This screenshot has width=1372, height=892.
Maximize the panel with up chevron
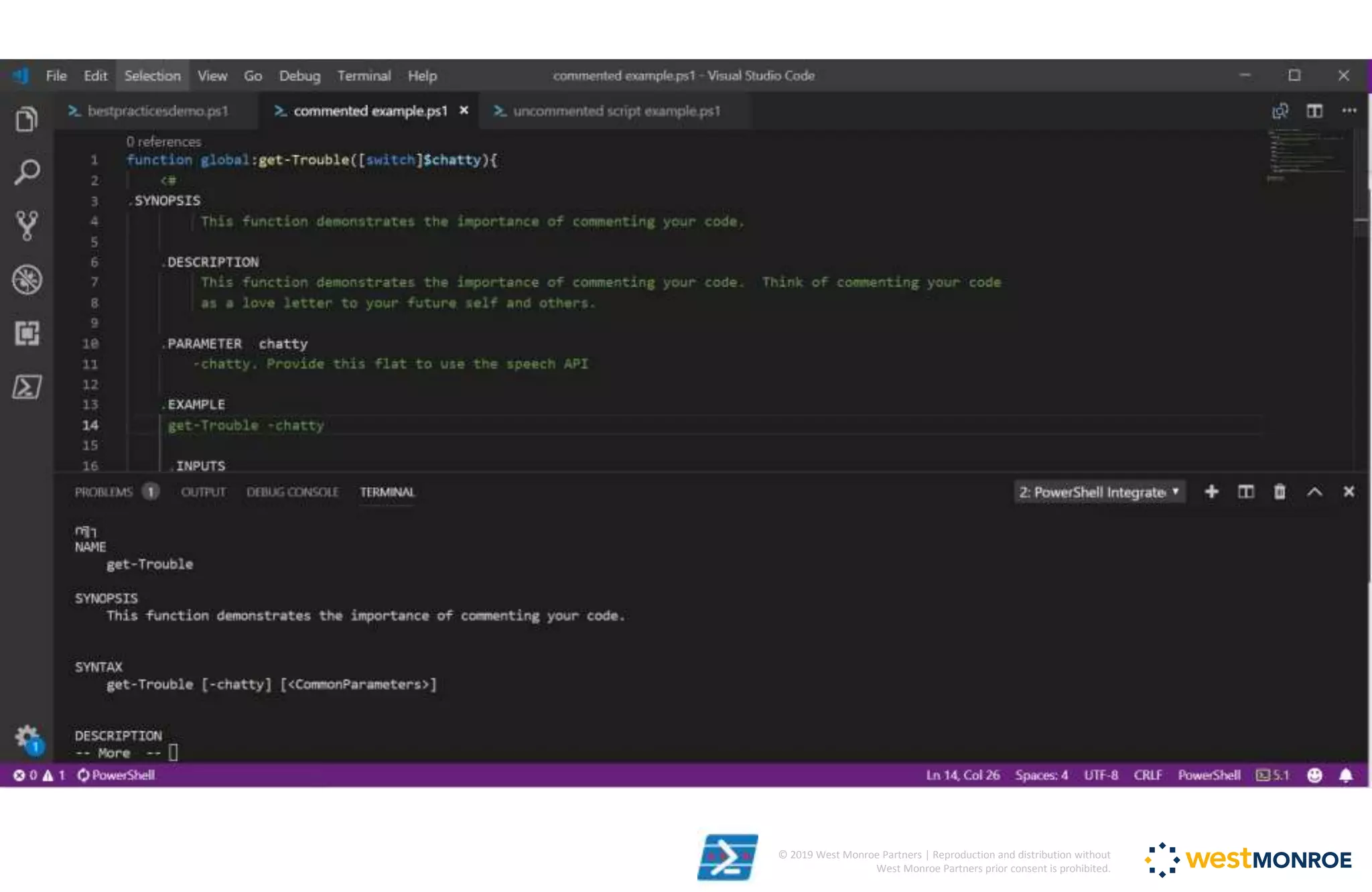[1314, 492]
